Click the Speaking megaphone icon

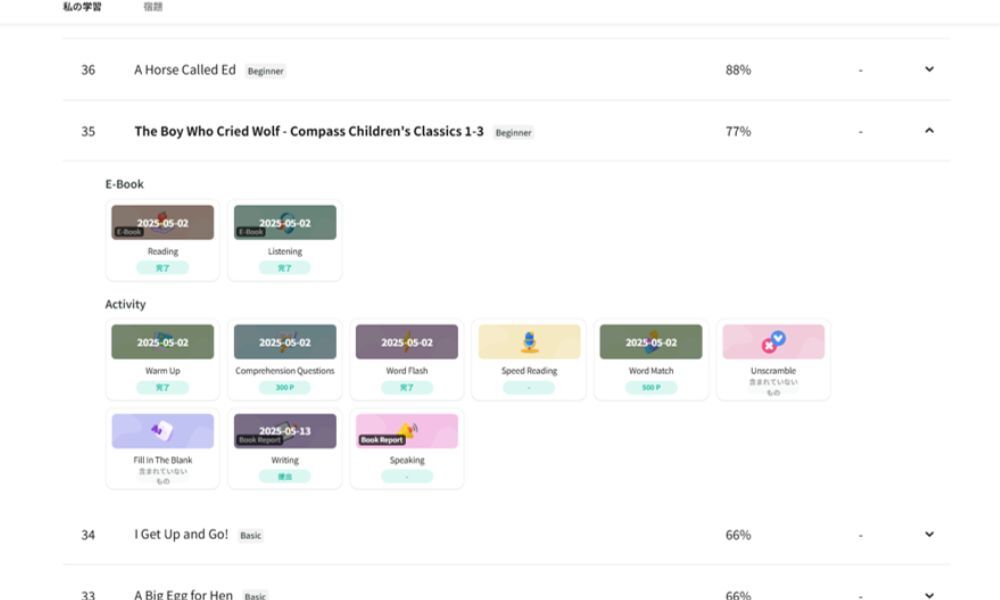pyautogui.click(x=406, y=431)
